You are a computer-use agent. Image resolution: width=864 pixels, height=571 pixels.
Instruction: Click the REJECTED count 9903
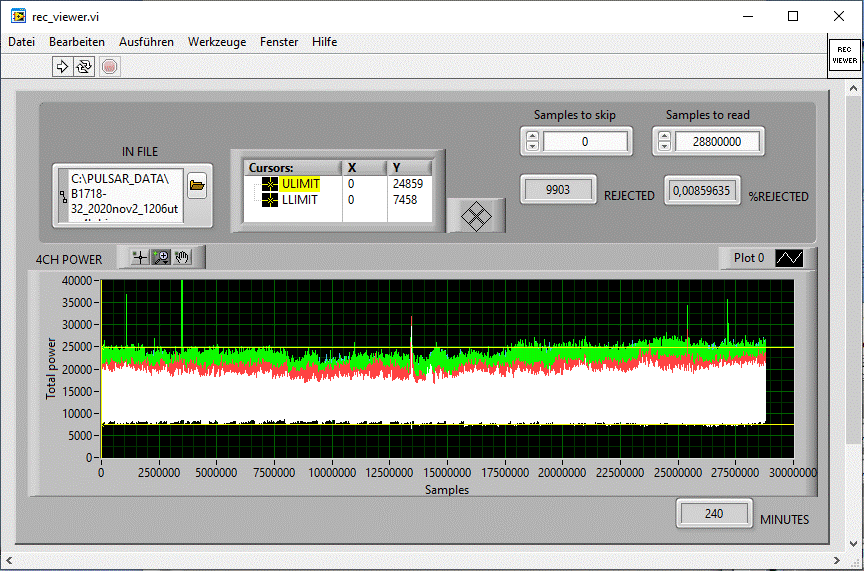point(558,190)
